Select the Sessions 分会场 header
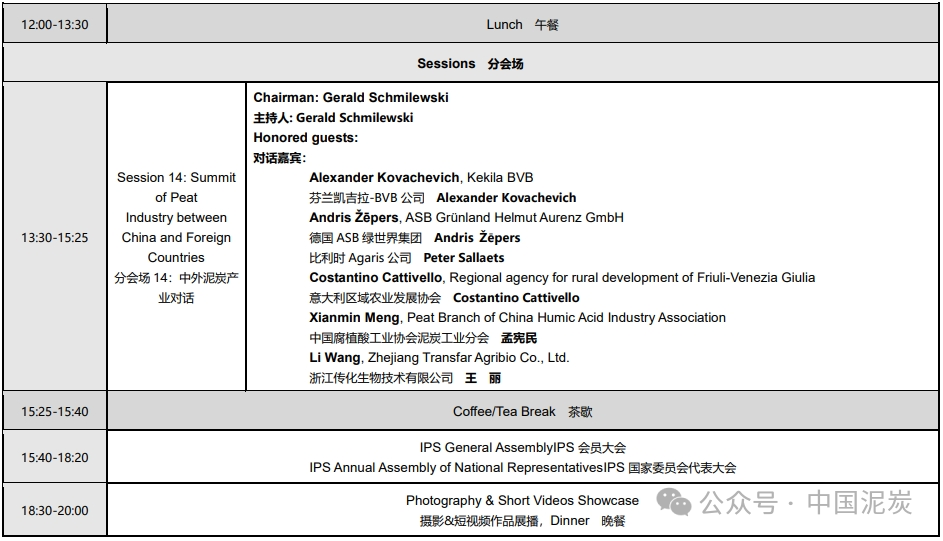 470,63
